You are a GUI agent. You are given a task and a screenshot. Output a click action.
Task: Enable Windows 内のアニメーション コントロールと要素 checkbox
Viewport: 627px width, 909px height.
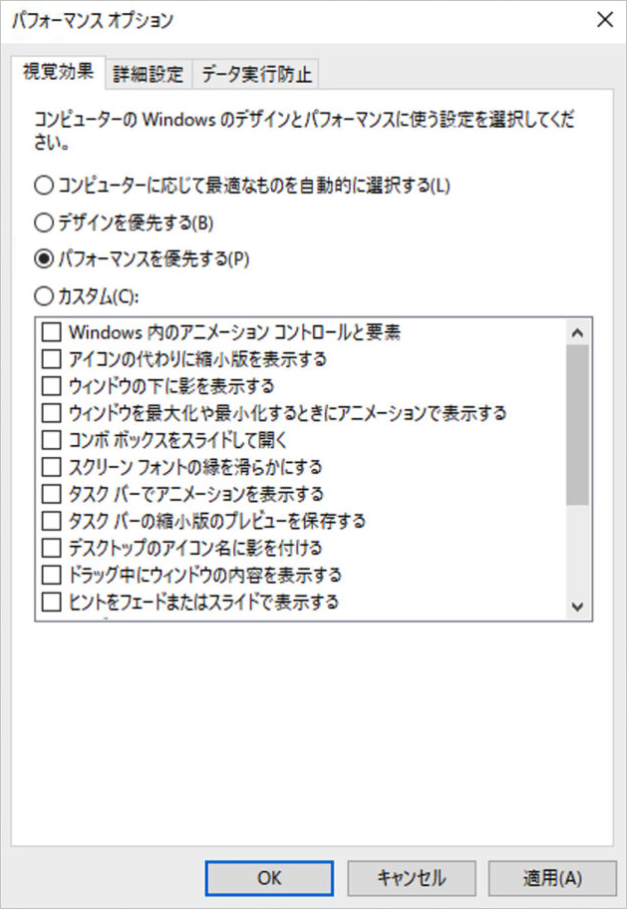pyautogui.click(x=52, y=331)
